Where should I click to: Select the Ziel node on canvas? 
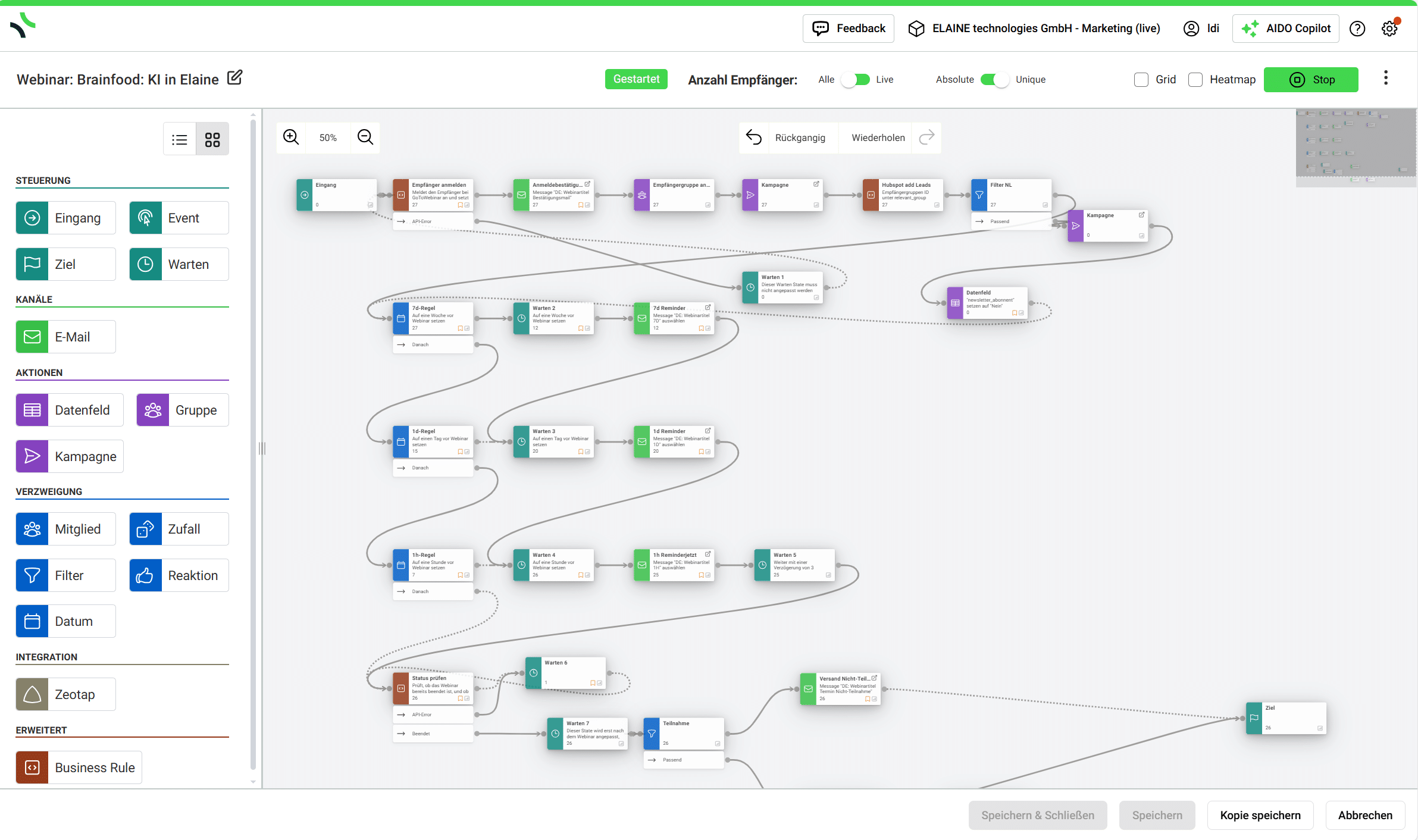(x=1286, y=718)
